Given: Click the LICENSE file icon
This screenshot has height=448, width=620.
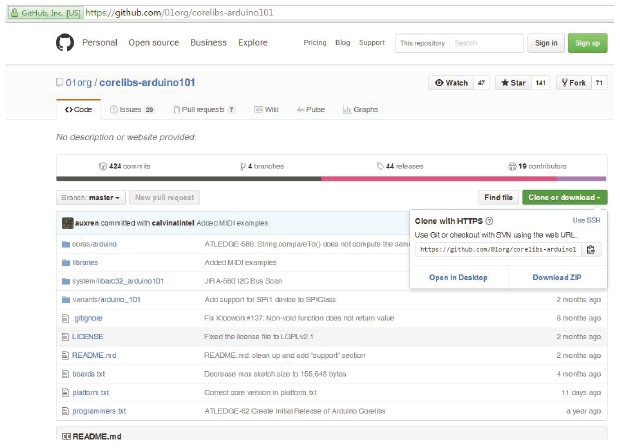Looking at the screenshot, I should (x=65, y=337).
